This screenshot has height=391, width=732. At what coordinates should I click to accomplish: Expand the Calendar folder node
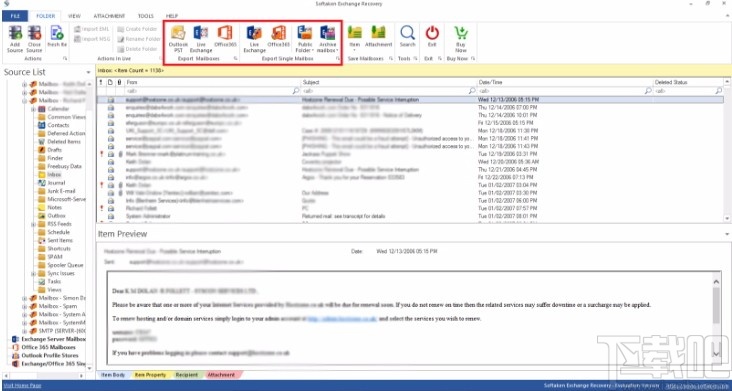pyautogui.click(x=34, y=109)
